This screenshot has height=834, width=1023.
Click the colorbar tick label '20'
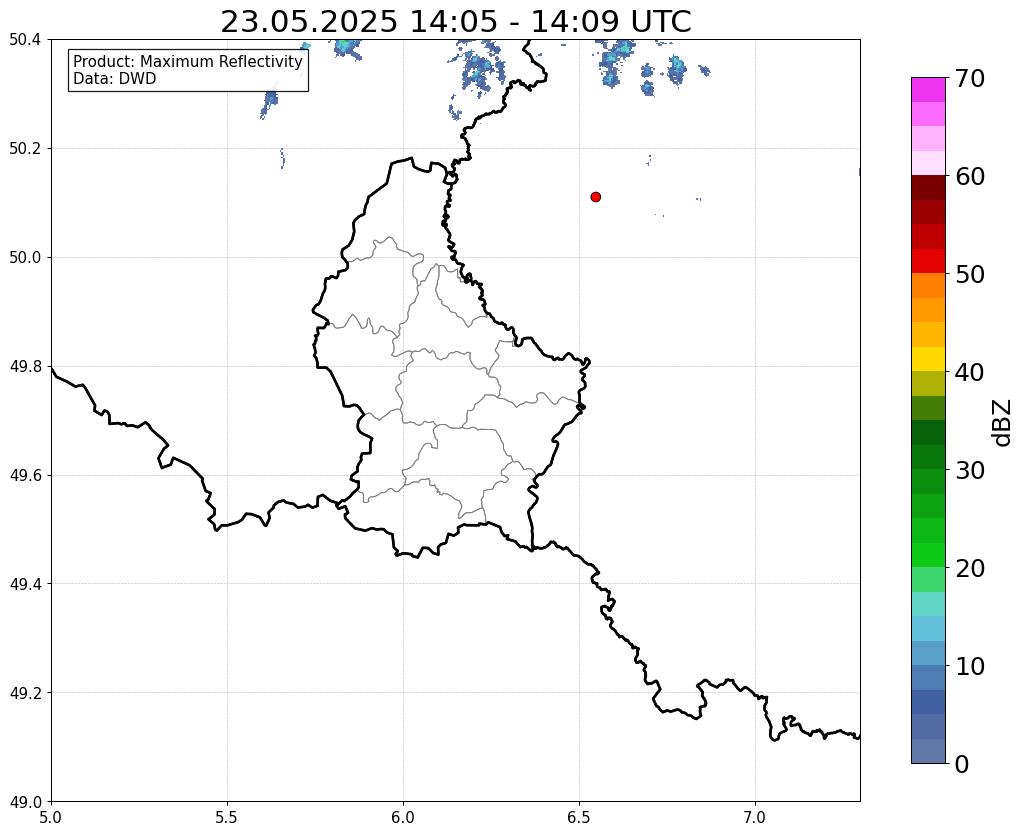[x=968, y=568]
